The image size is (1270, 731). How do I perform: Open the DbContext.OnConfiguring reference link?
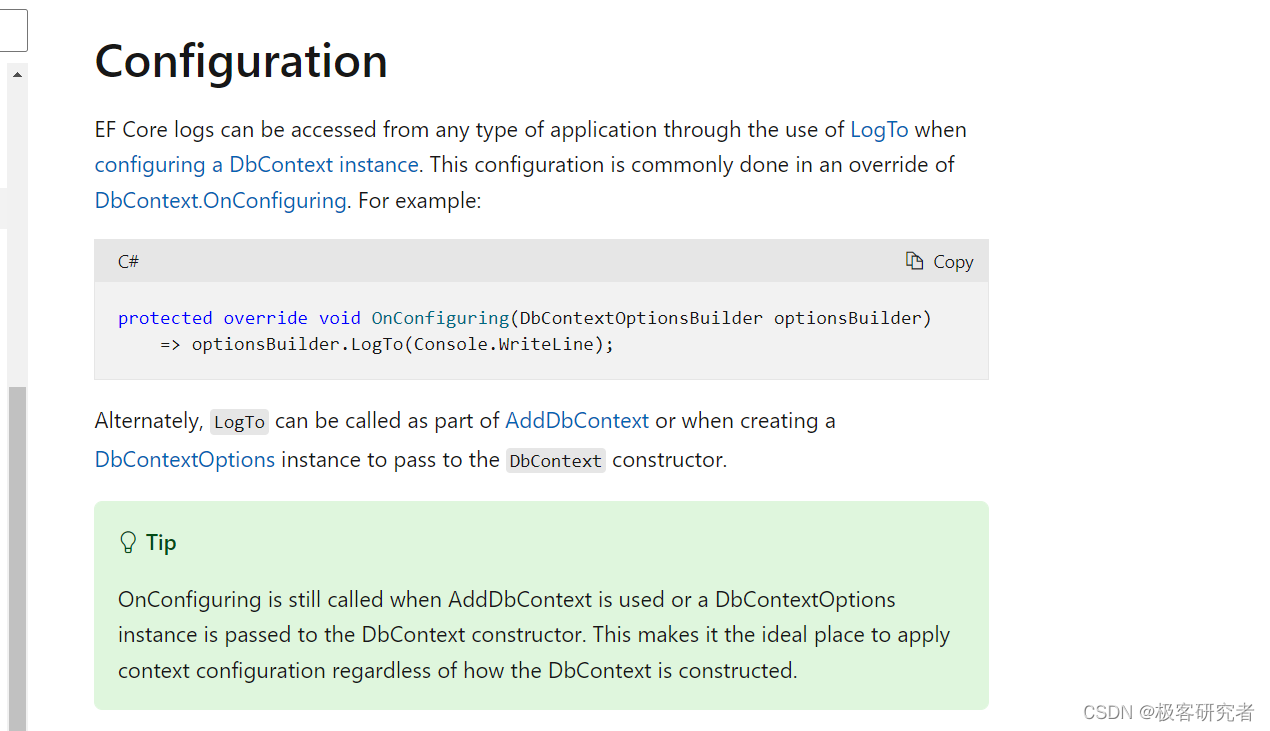pos(219,200)
